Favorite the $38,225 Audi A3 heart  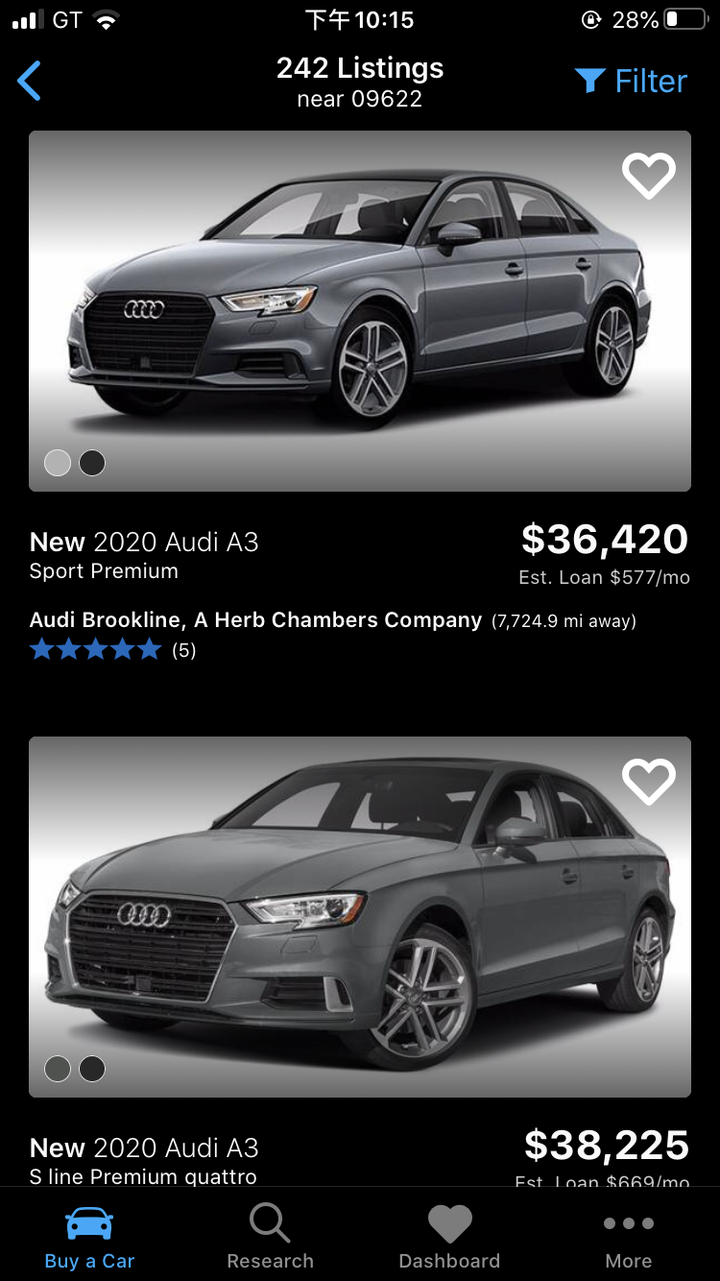click(649, 781)
